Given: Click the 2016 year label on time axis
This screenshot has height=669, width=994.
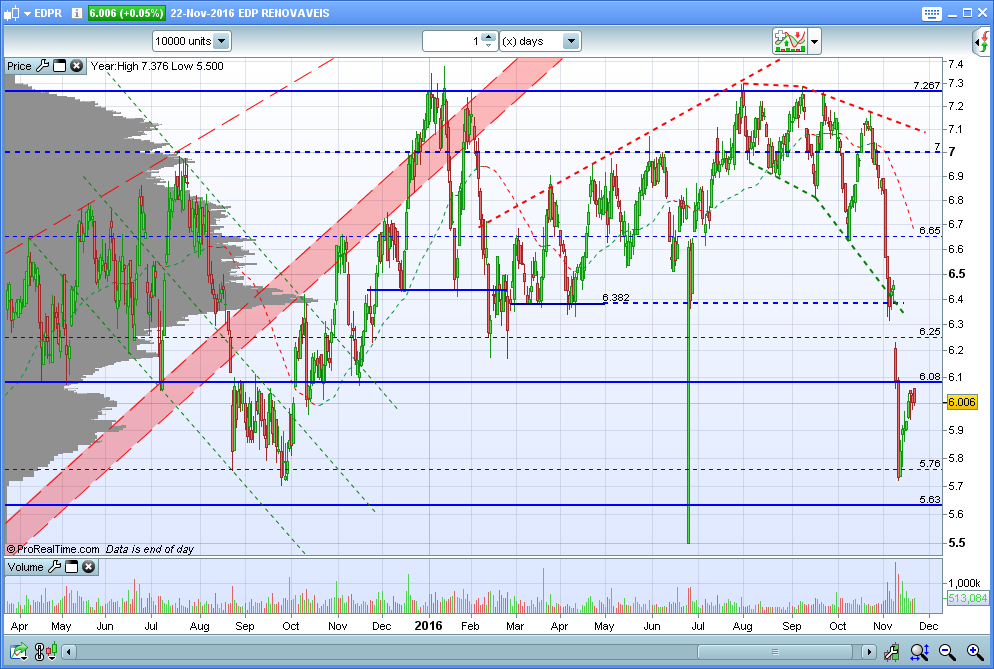Looking at the screenshot, I should (429, 626).
